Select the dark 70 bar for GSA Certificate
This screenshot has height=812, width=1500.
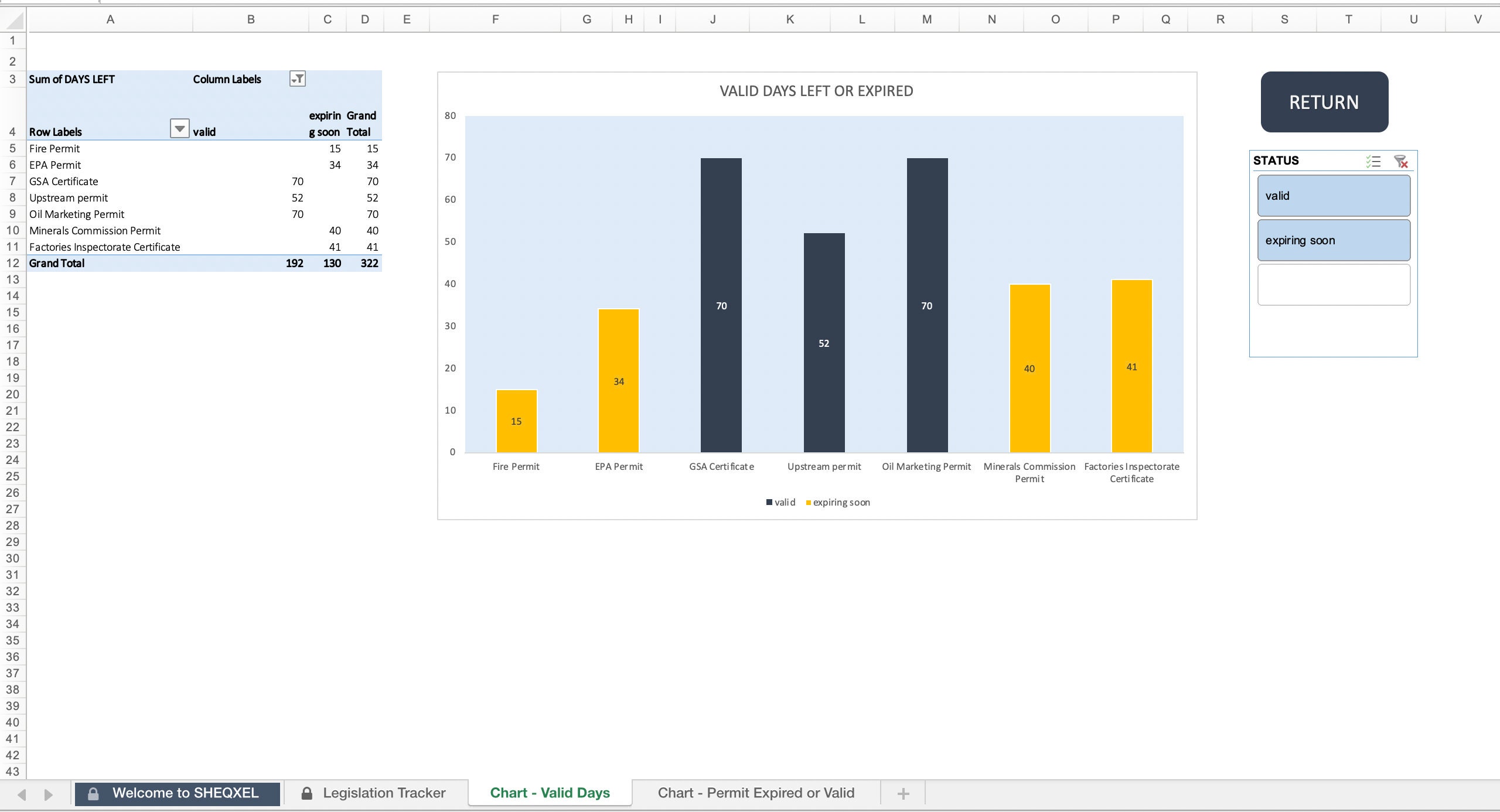coord(721,305)
